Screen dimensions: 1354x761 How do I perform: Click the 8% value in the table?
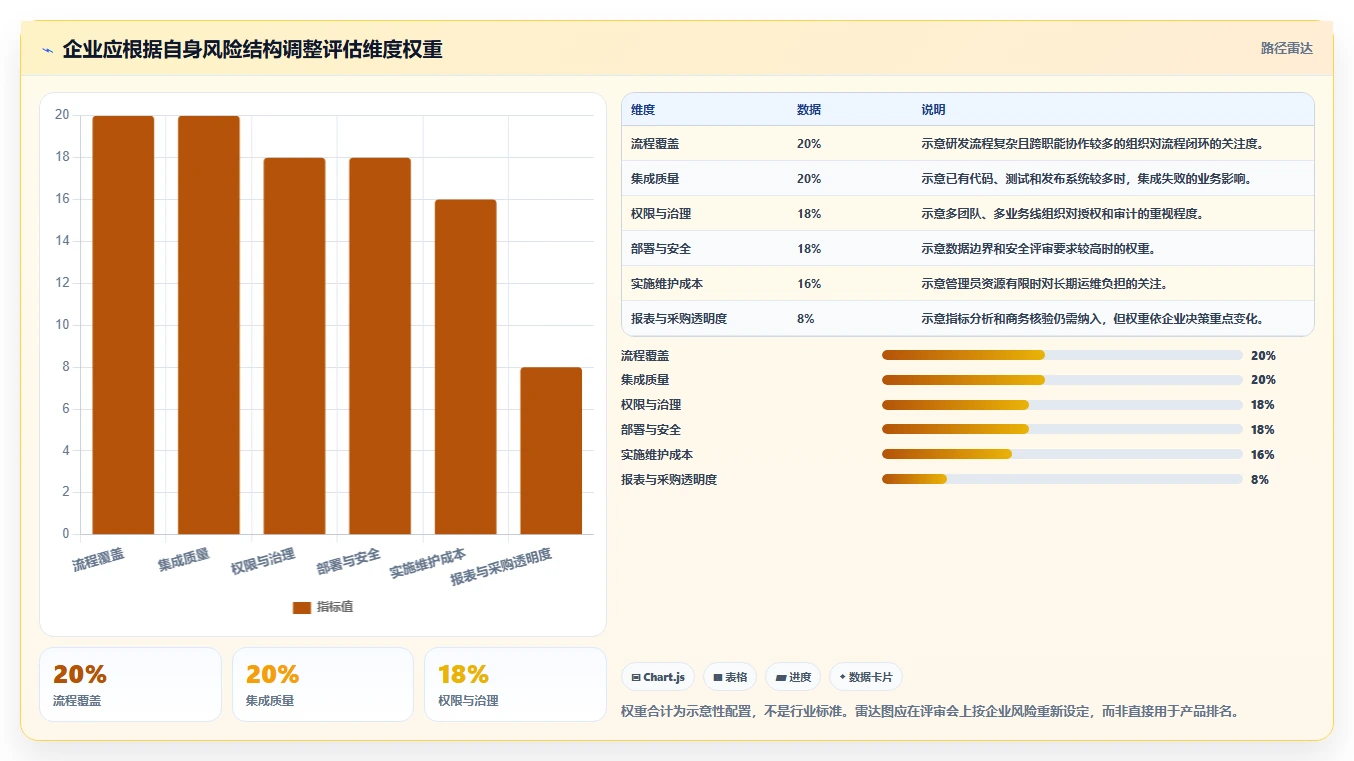coord(806,319)
